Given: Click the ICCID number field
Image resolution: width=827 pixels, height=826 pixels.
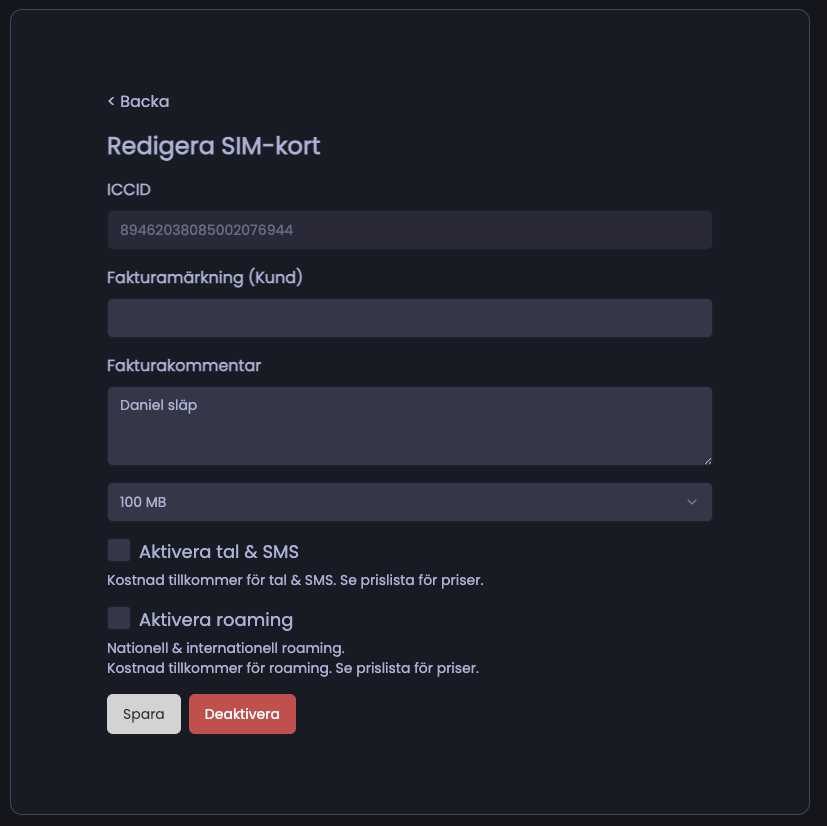Looking at the screenshot, I should click(409, 230).
